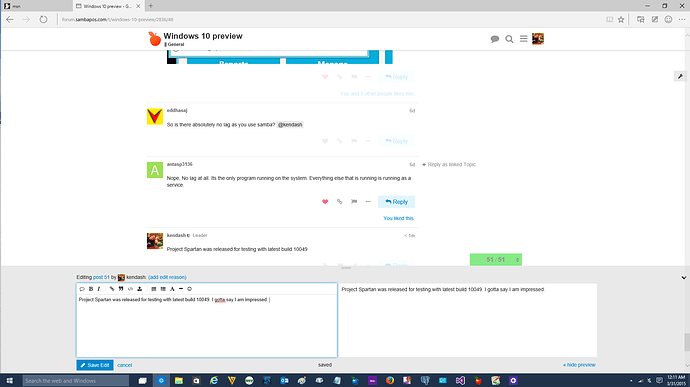Insert bulleted list in editor
This screenshot has width=690, height=387.
tap(163, 289)
